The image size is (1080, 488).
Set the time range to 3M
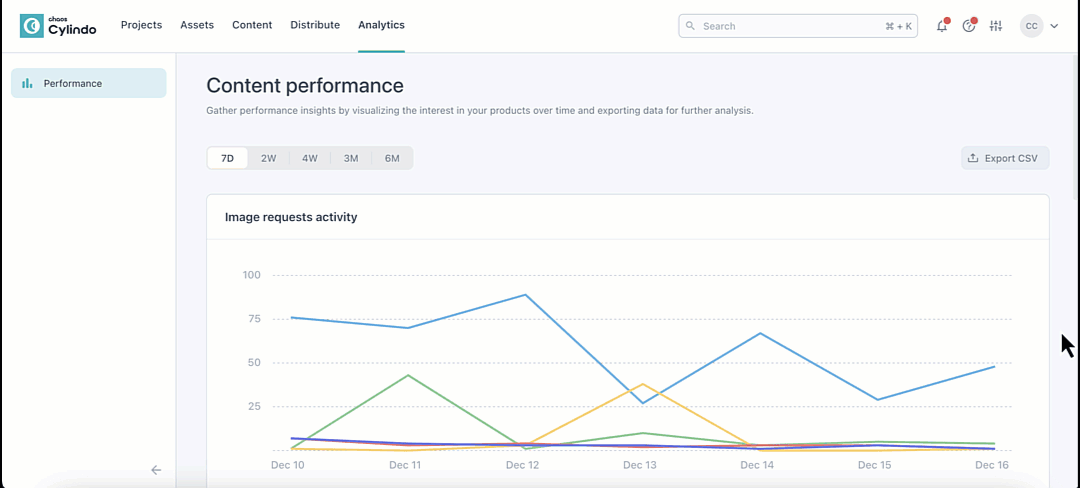click(x=351, y=158)
